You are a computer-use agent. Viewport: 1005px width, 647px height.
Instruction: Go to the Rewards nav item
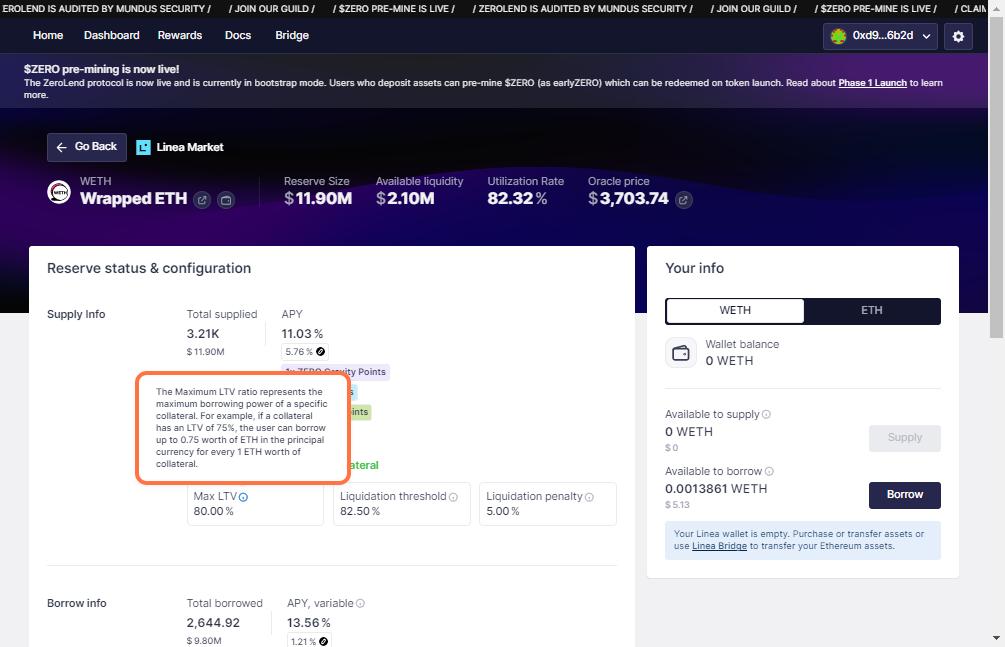(180, 35)
